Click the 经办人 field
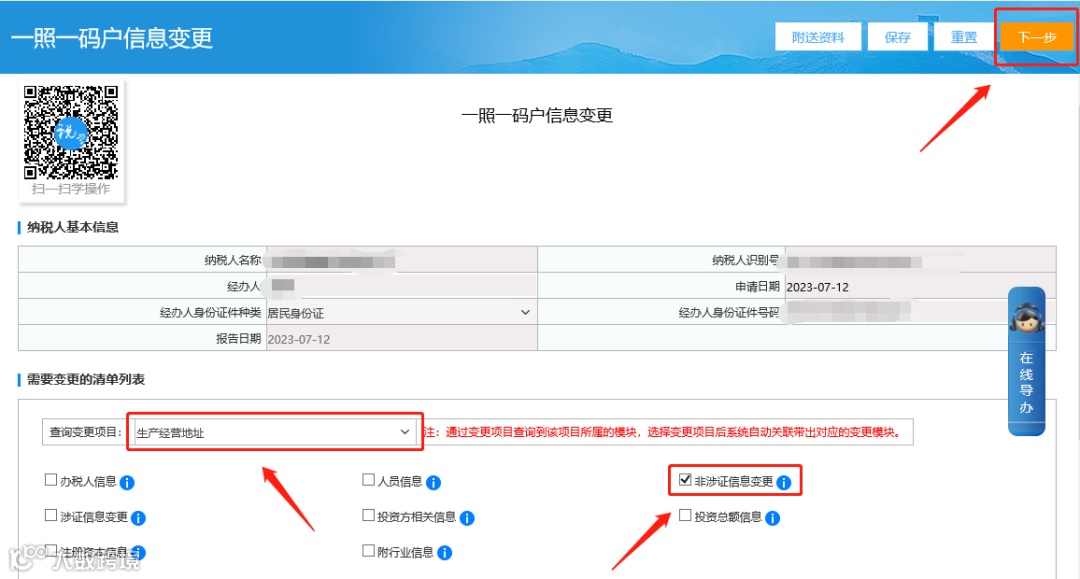 [x=401, y=286]
